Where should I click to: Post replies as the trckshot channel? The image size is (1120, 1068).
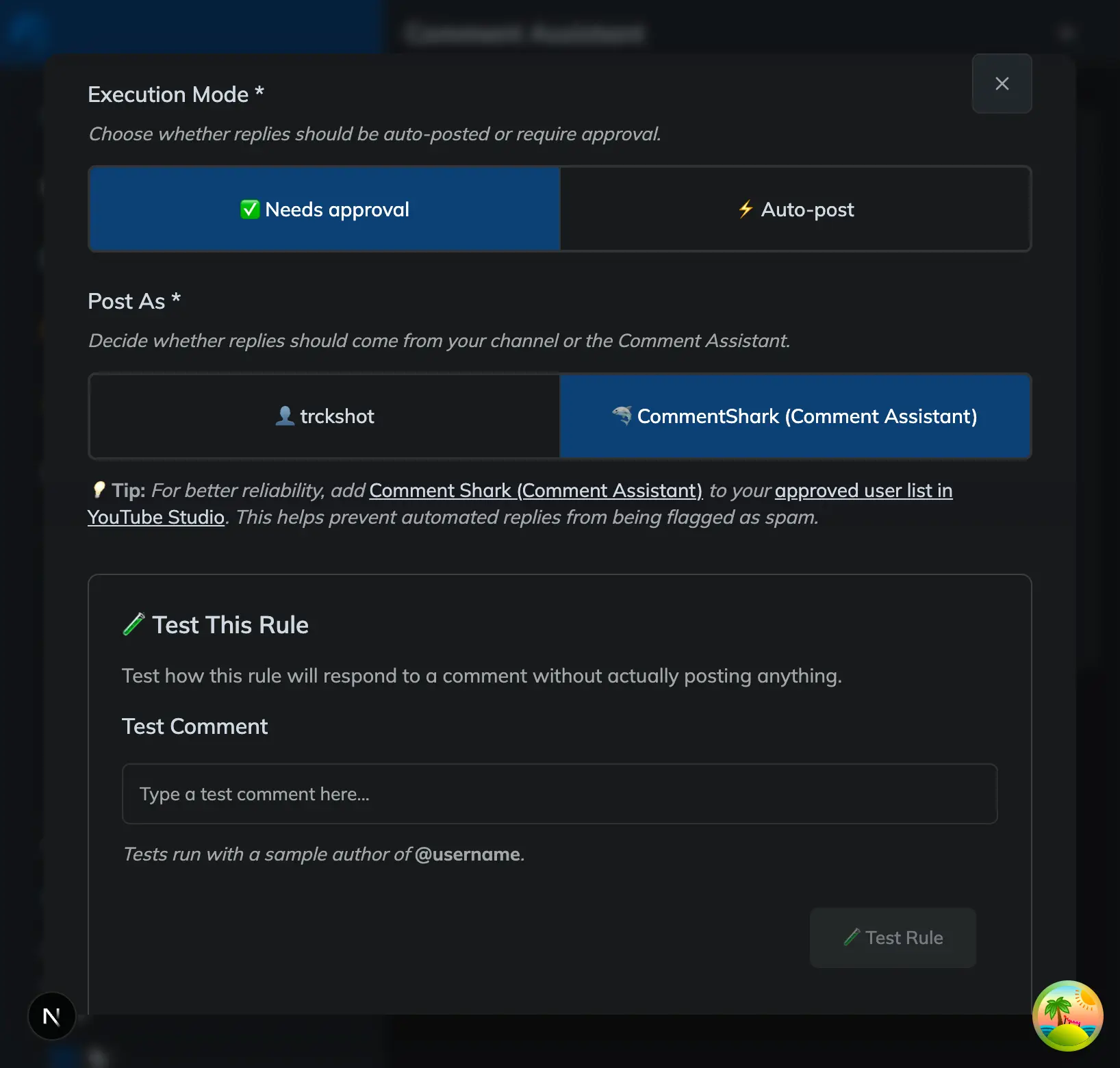[x=324, y=416]
